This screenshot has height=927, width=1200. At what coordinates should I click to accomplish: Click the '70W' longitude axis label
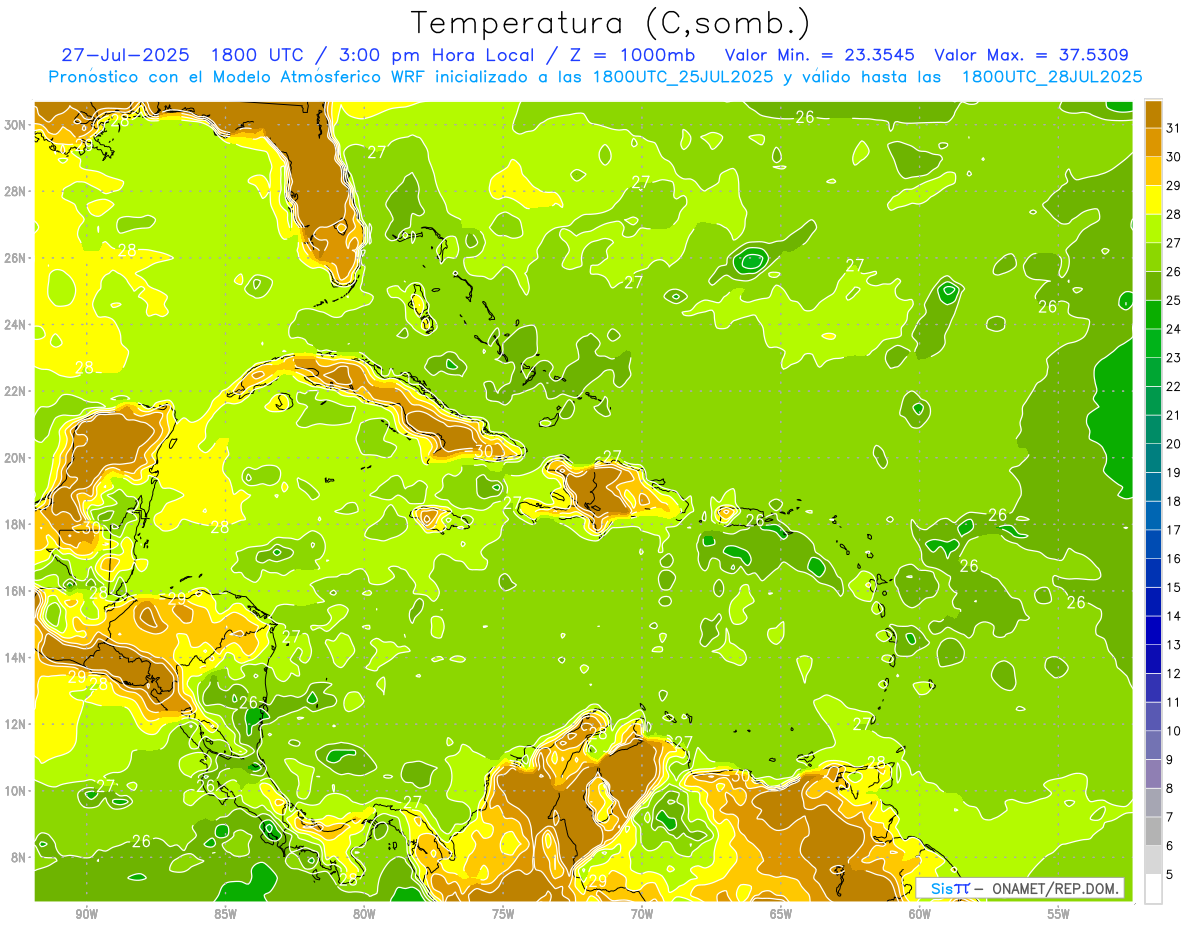[x=642, y=914]
